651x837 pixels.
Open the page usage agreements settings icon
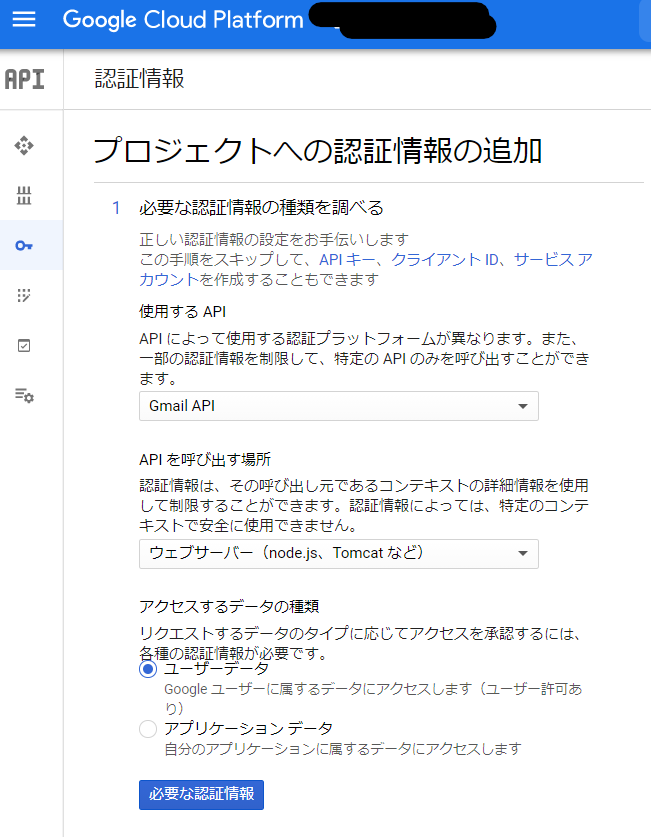(24, 395)
